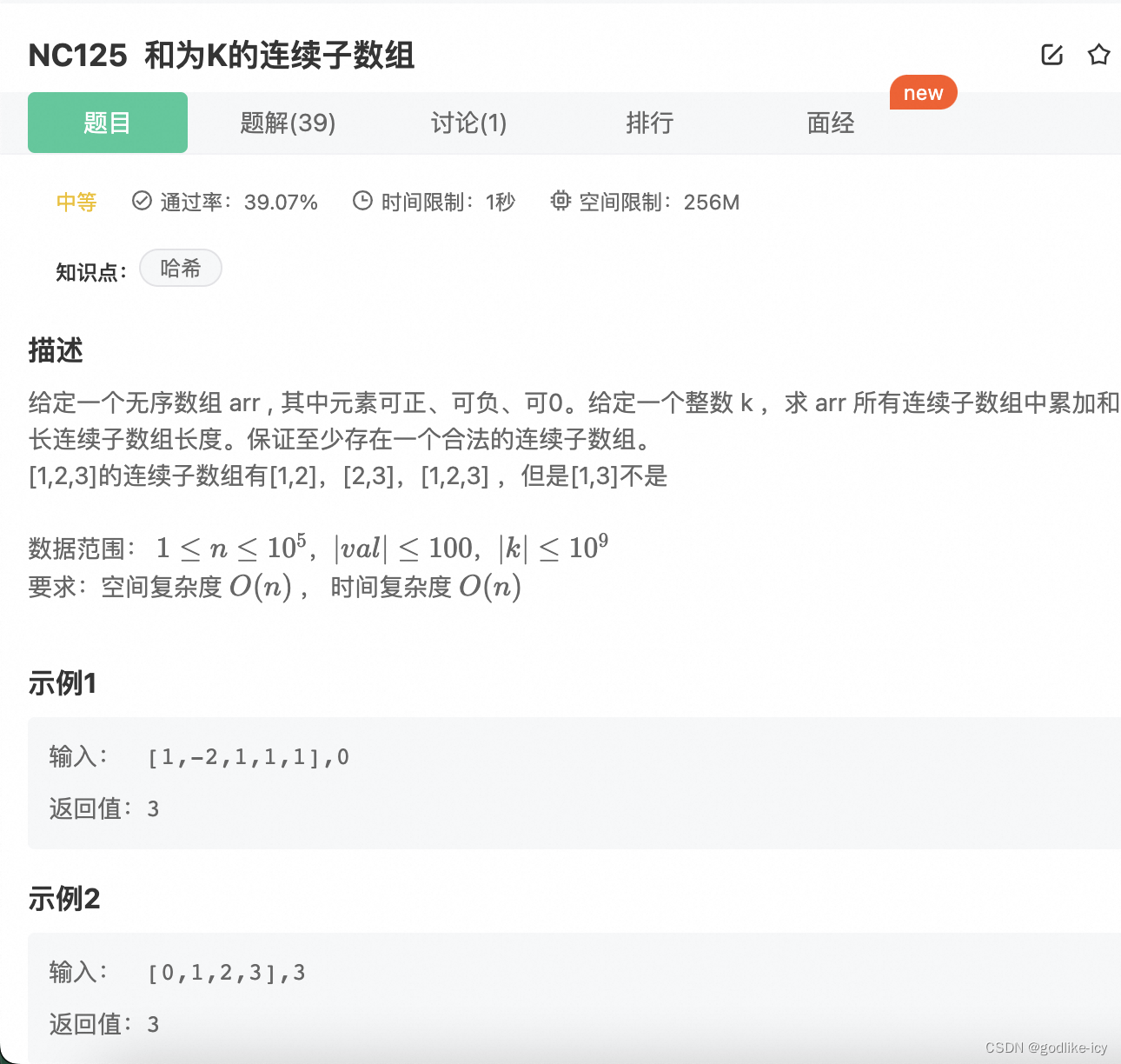The width and height of the screenshot is (1121, 1064).
Task: Click the 知识点 label
Action: click(91, 272)
